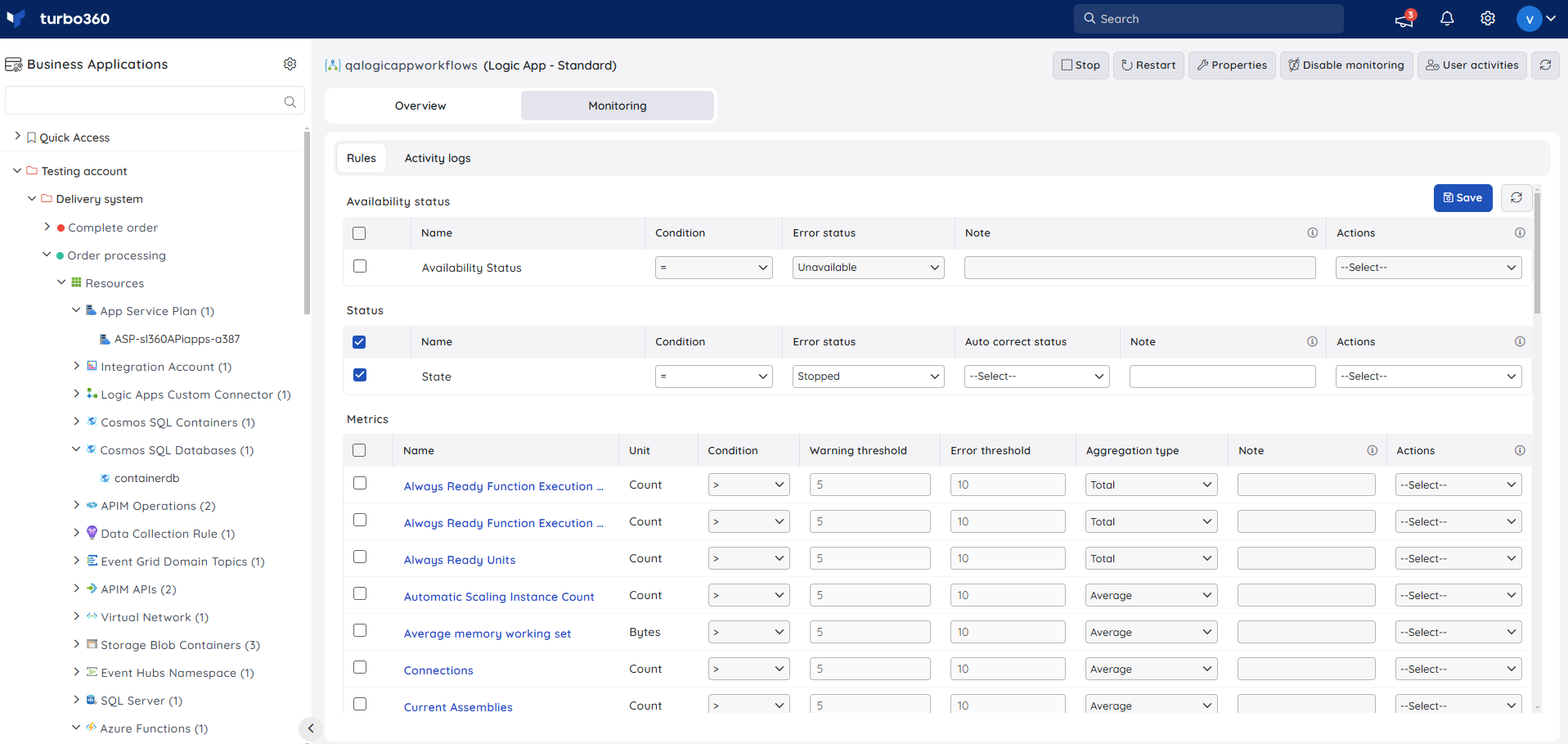Select containerdb in the tree
Screen dimensions: 1568x744
tap(146, 478)
